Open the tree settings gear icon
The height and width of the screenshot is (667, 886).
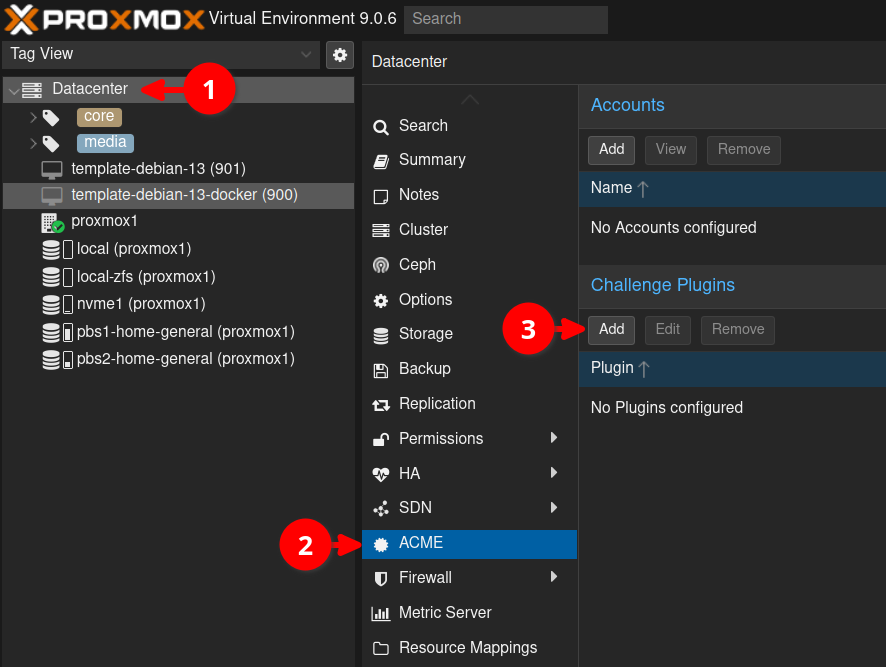(x=340, y=55)
